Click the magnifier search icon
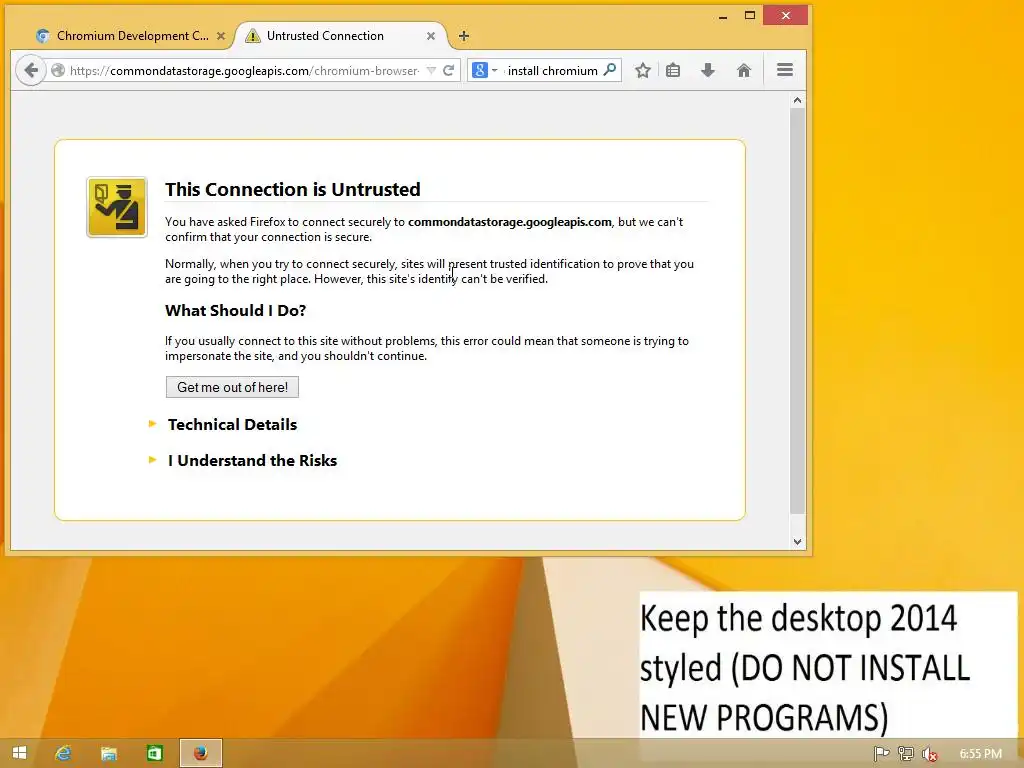The width and height of the screenshot is (1024, 768). pos(609,70)
